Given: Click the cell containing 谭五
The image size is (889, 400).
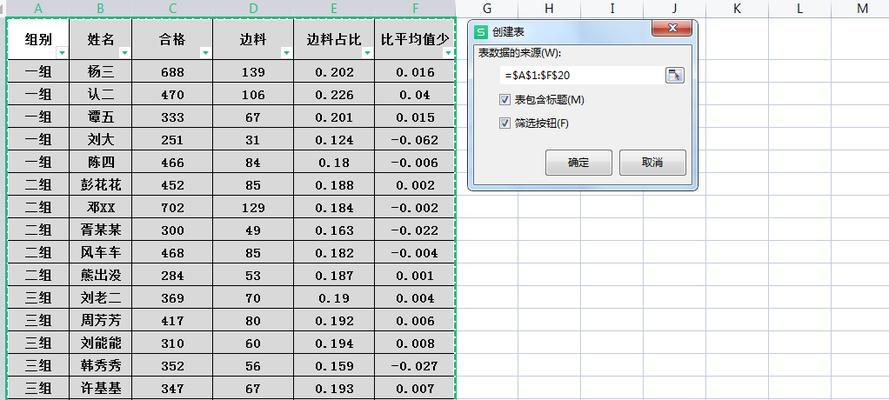Looking at the screenshot, I should 101,117.
